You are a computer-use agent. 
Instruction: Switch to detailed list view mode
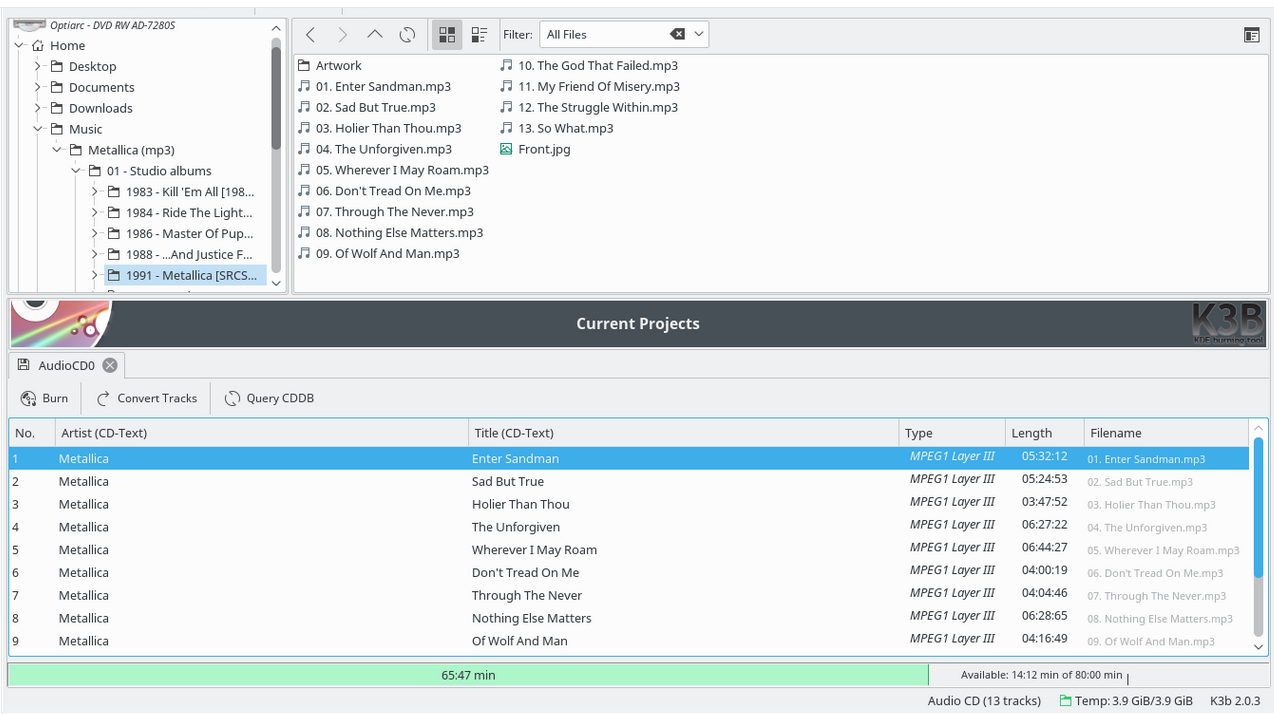tap(479, 35)
